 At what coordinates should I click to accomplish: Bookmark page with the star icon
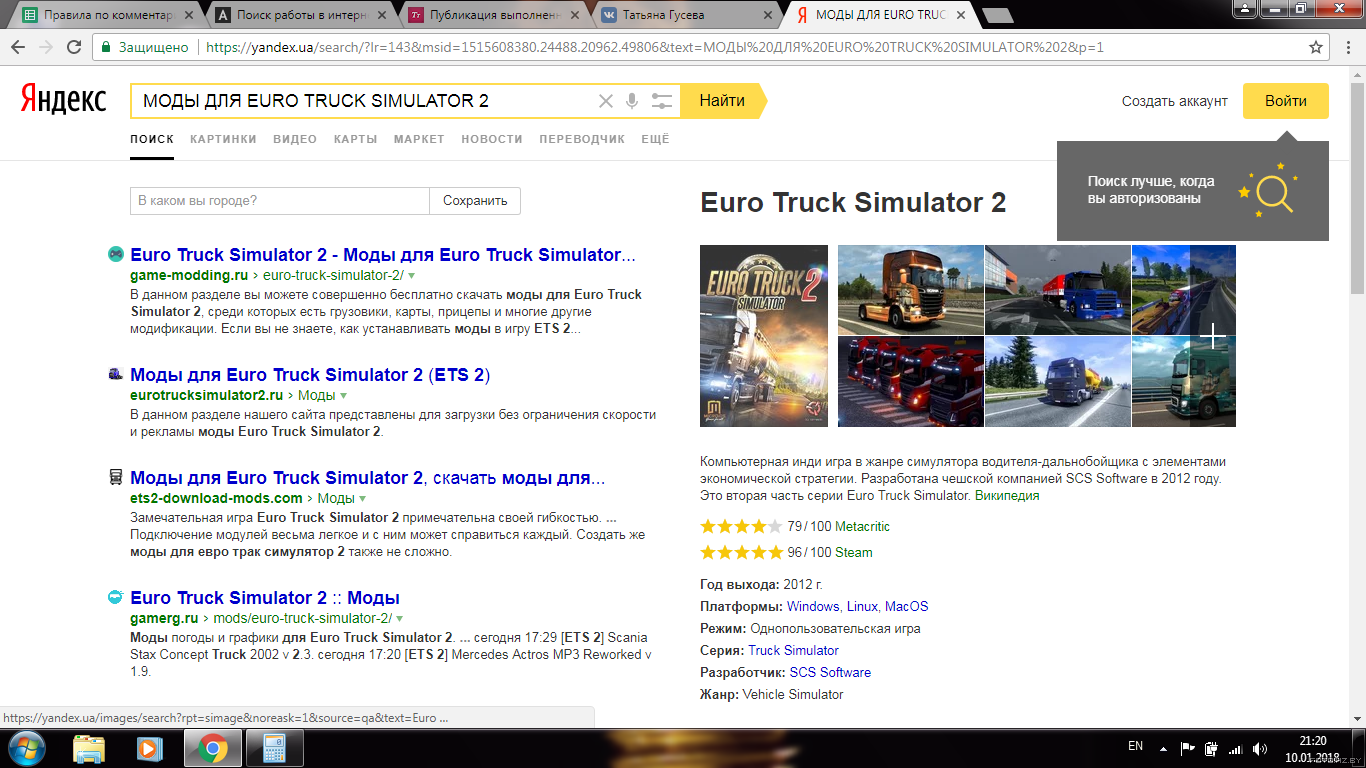(1316, 47)
